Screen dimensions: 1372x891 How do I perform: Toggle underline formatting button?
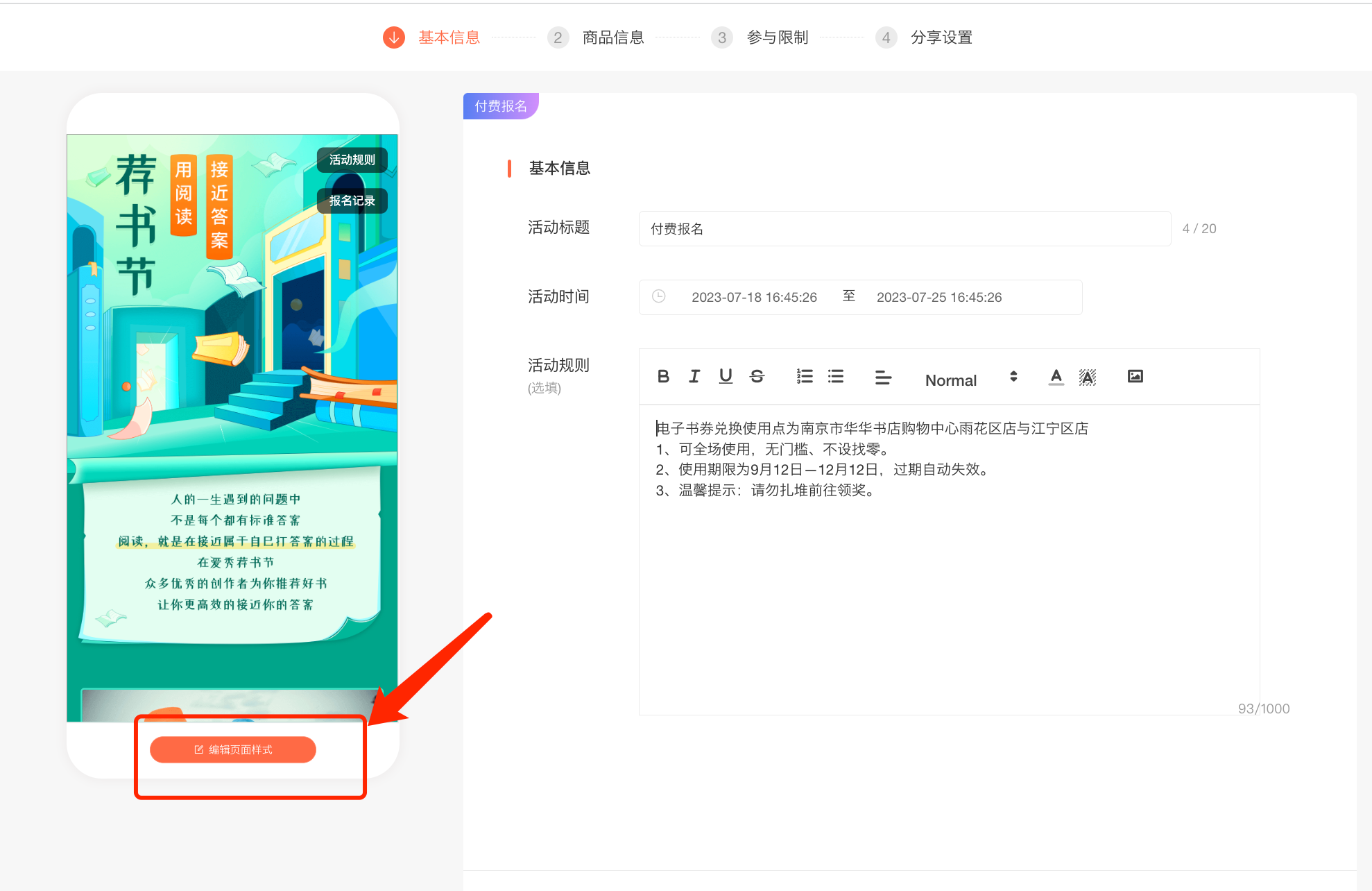coord(726,377)
